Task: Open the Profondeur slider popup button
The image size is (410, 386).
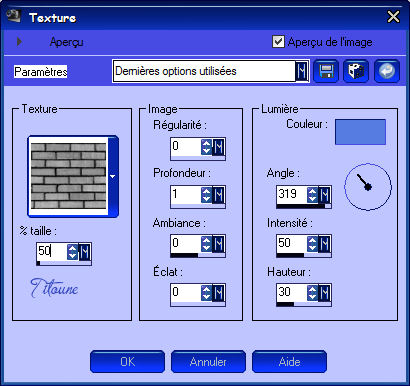Action: (x=219, y=195)
